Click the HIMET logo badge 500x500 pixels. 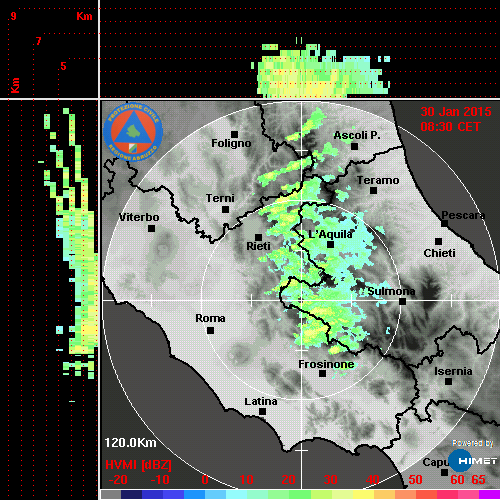tap(472, 460)
